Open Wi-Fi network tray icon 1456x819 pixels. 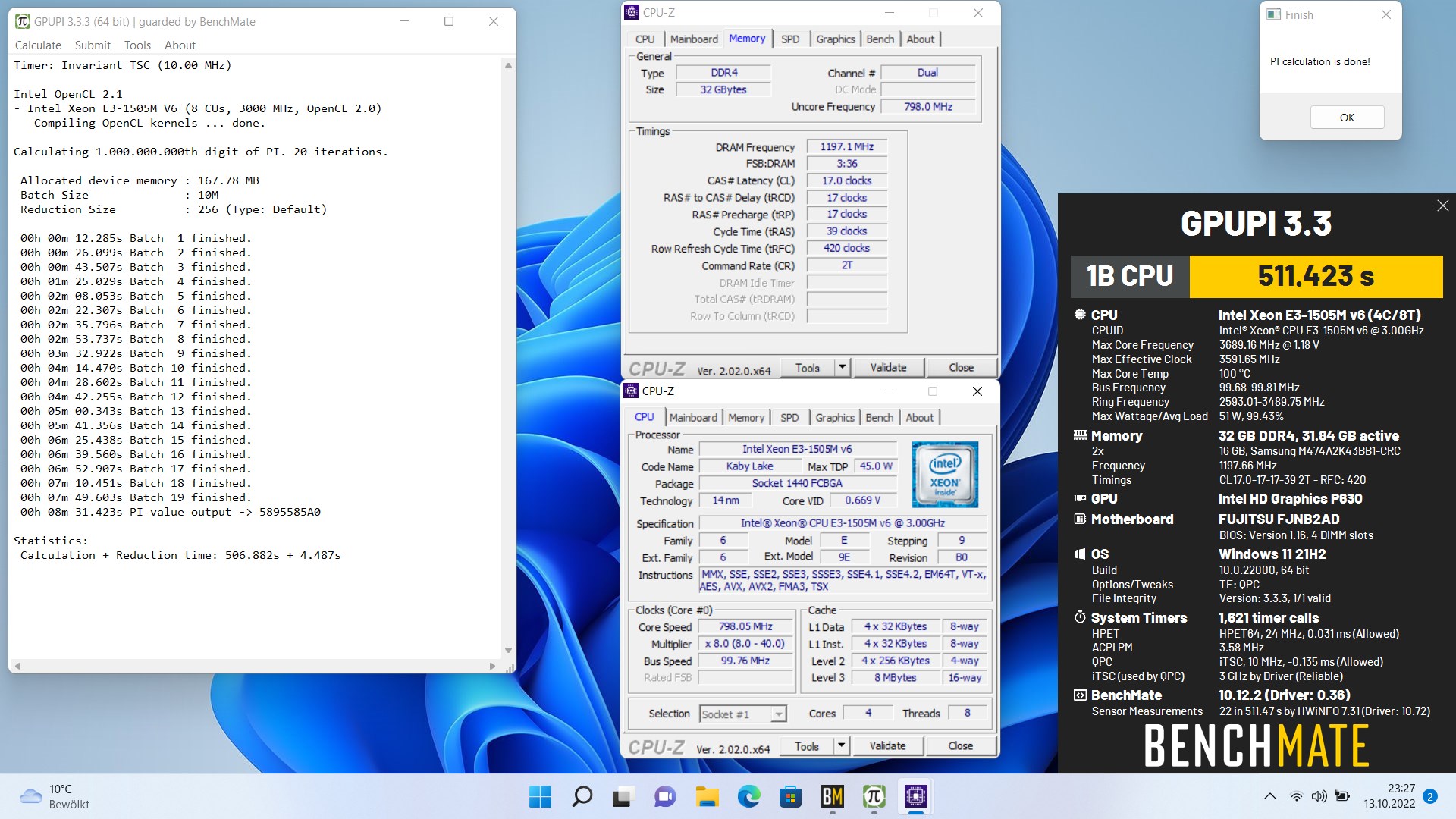coord(1297,796)
